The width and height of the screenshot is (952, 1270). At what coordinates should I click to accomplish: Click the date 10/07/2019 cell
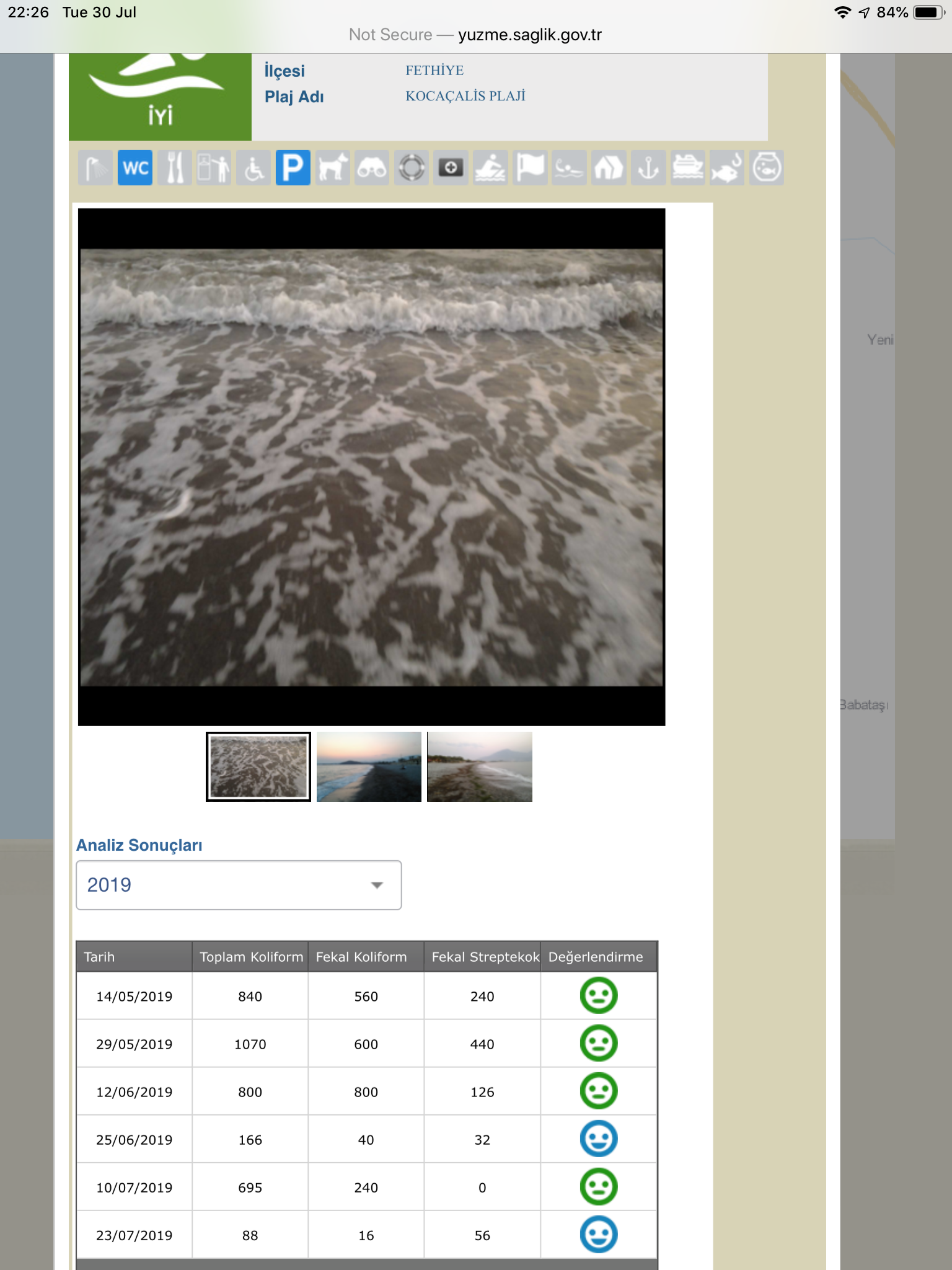coord(134,1188)
